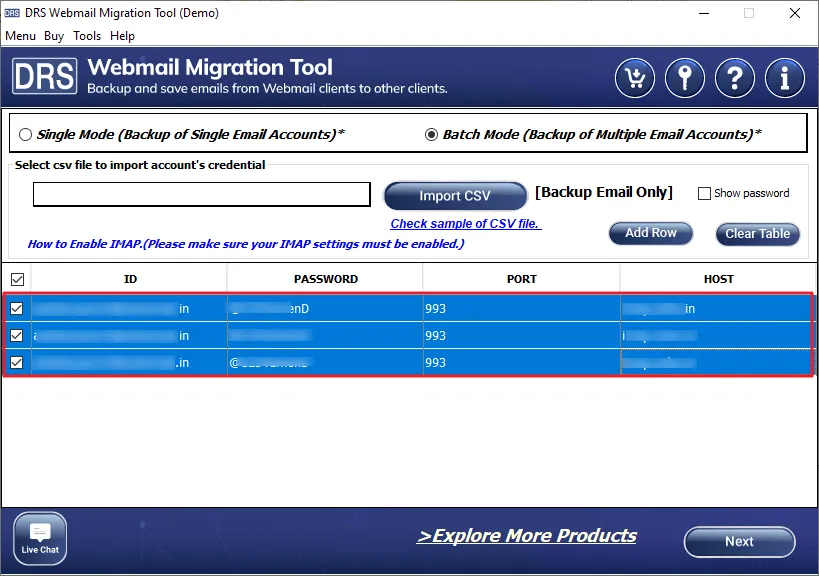The height and width of the screenshot is (576, 819).
Task: Select the third row HOST cell
Action: pos(717,362)
